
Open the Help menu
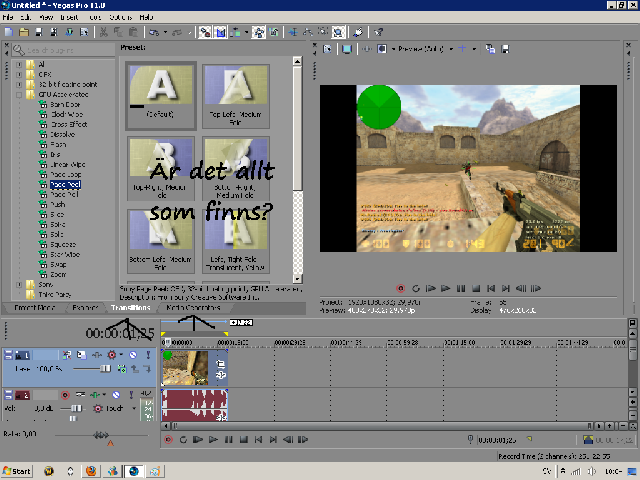(x=146, y=17)
